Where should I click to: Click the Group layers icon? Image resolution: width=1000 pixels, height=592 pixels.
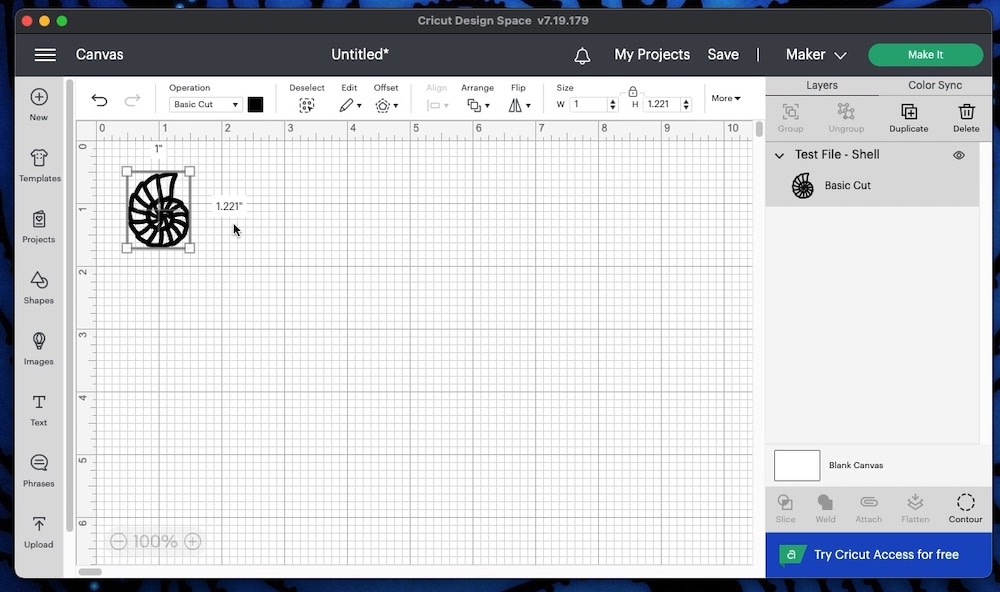(x=790, y=118)
